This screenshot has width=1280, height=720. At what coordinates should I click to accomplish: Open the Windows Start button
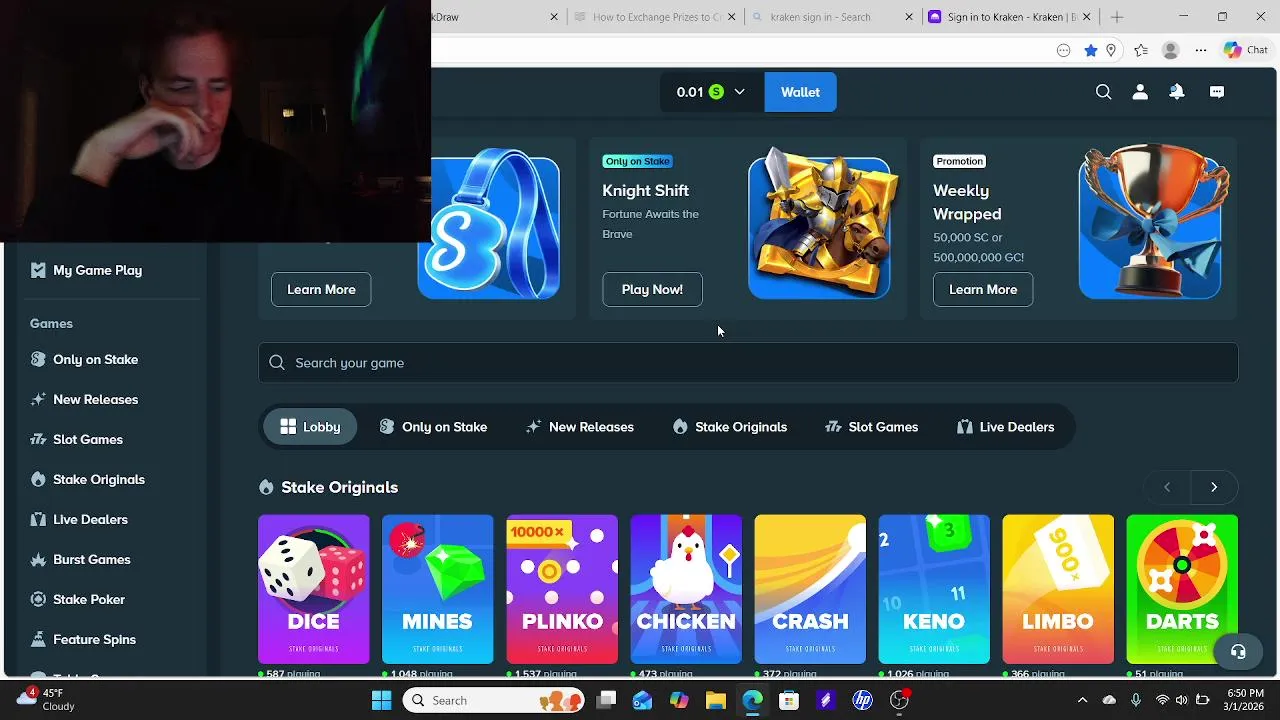pyautogui.click(x=382, y=700)
